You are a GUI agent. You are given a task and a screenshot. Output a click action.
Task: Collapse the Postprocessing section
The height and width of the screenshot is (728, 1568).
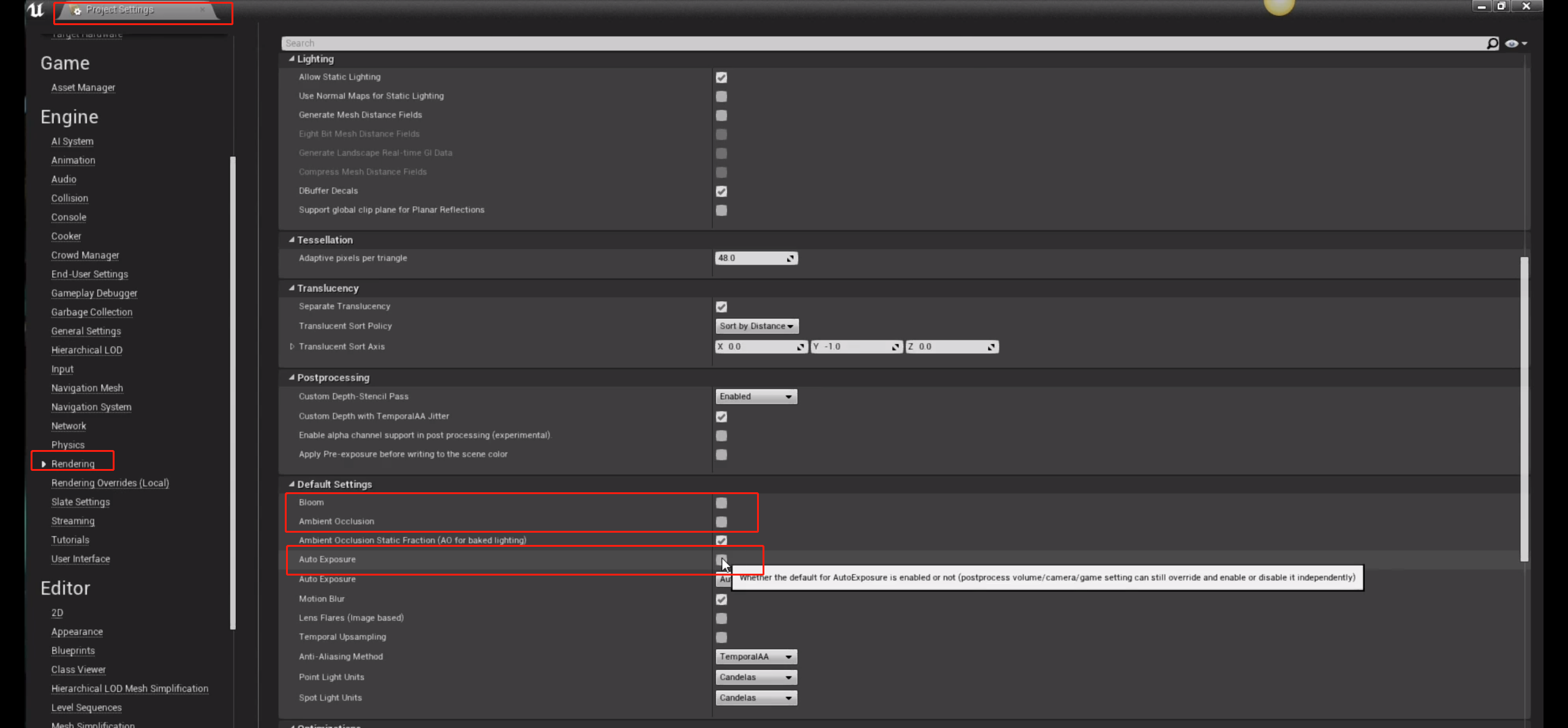click(x=292, y=378)
